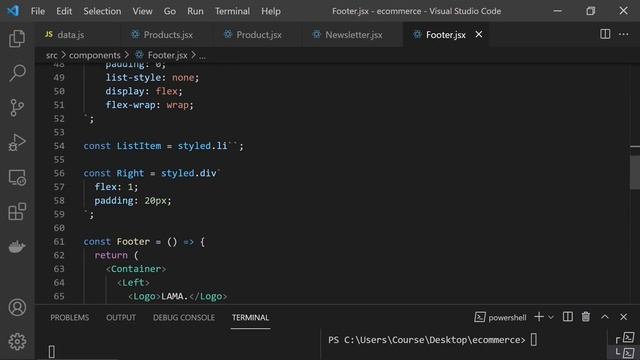Close the Footer.jsx tab
This screenshot has width=640, height=360.
[x=479, y=35]
